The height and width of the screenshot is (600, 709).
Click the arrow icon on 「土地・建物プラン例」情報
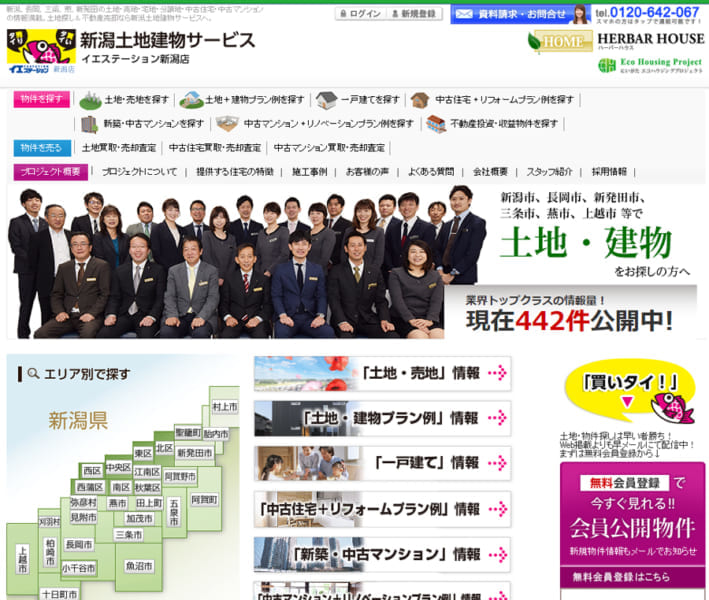point(497,418)
